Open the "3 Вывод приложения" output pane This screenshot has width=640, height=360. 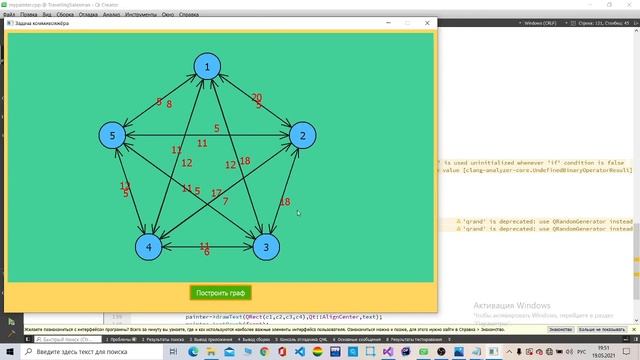point(211,339)
